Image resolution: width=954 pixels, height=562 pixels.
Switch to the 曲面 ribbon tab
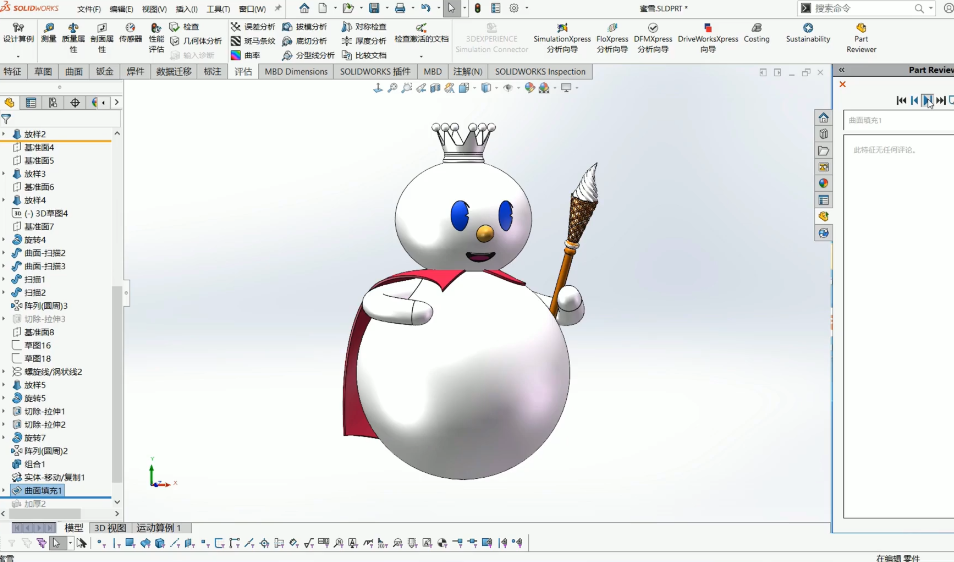[x=74, y=72]
